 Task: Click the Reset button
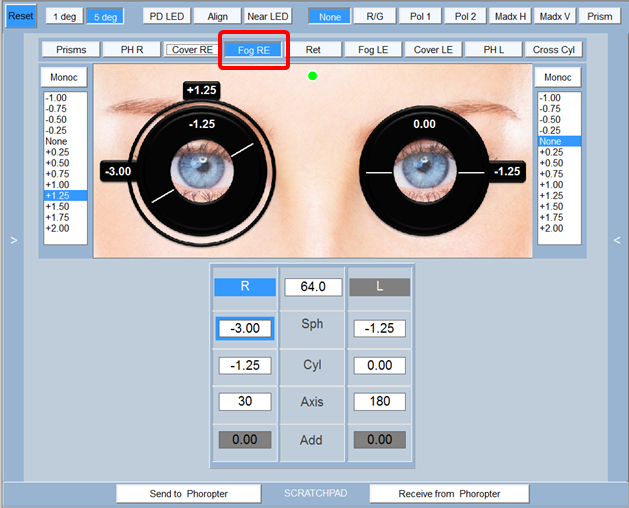pos(20,17)
